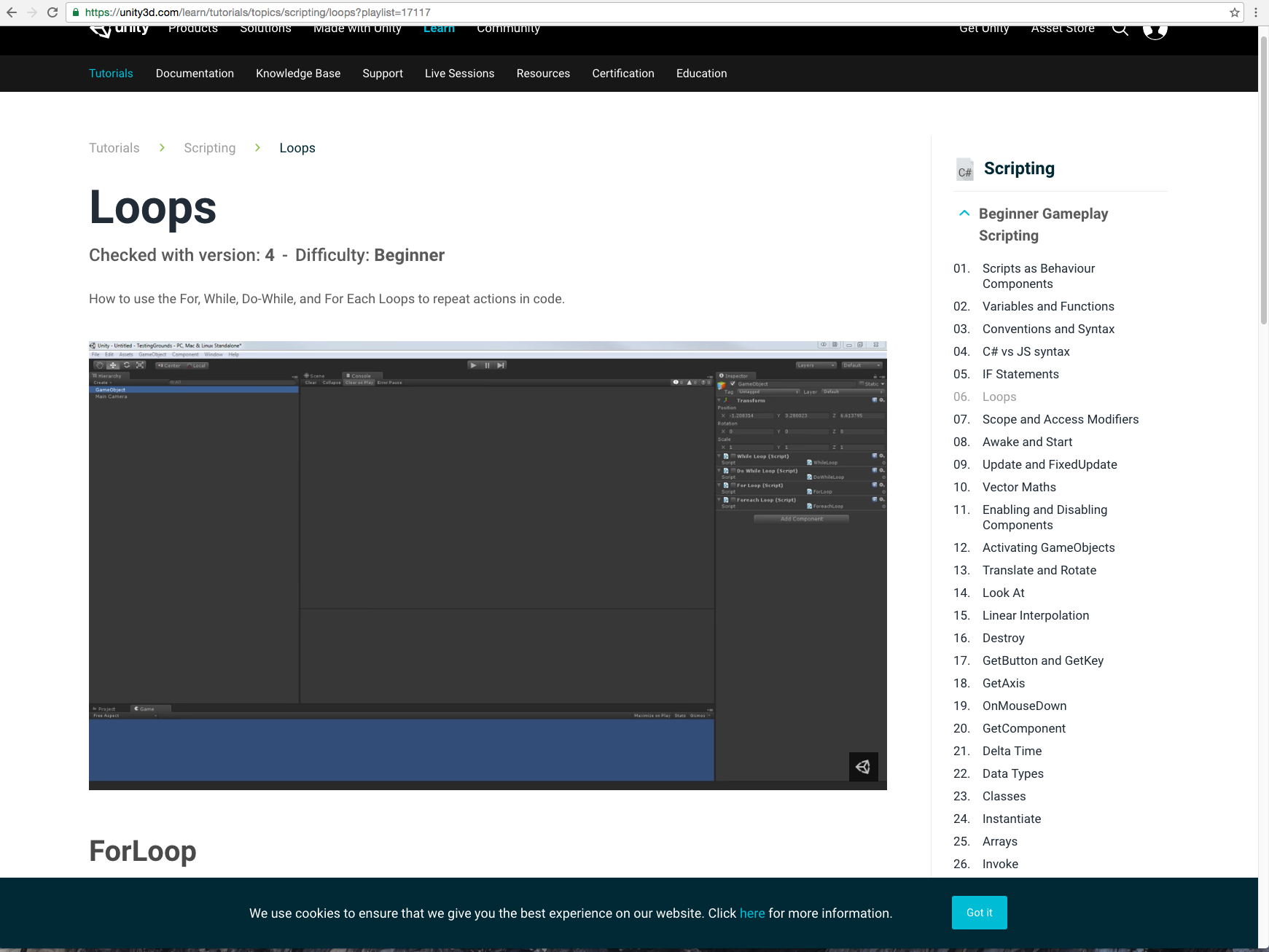Click the 'here' link in the cookie notice

(752, 913)
